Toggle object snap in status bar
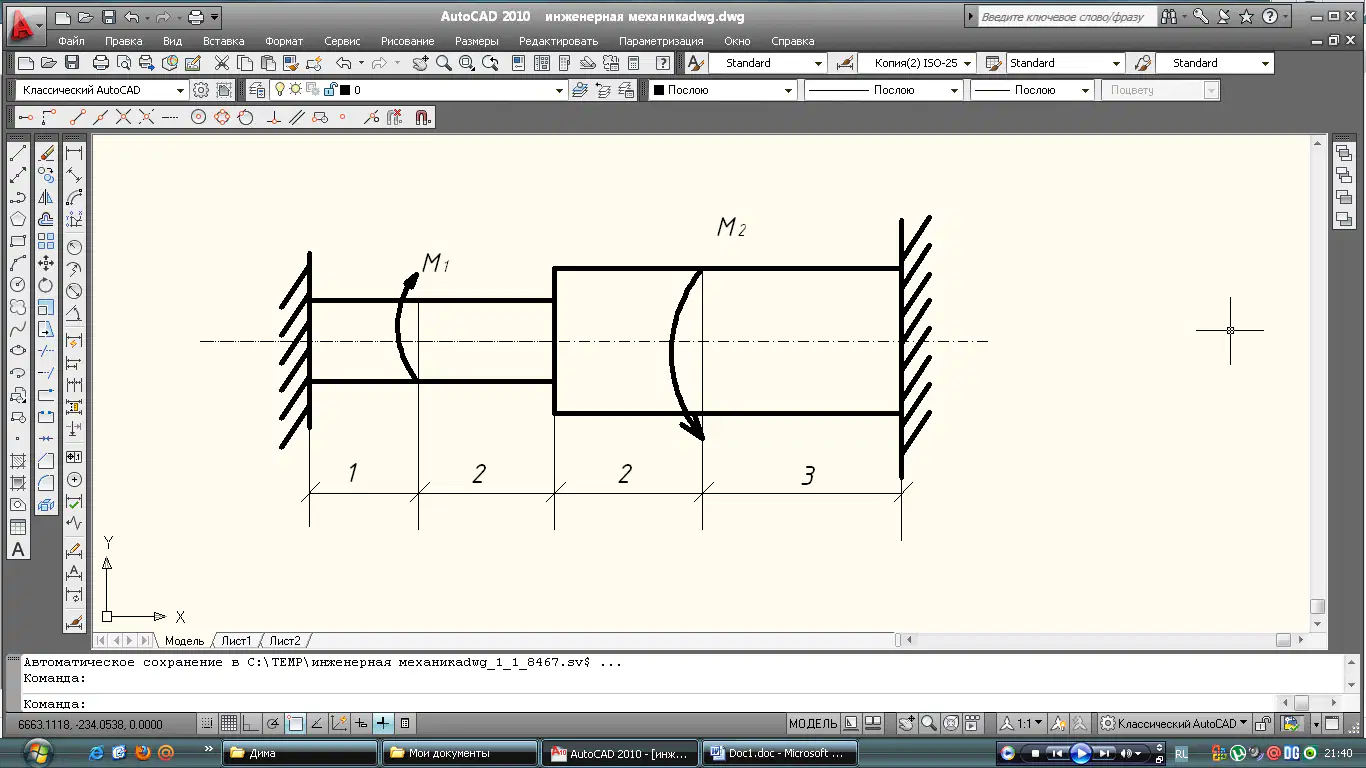The width and height of the screenshot is (1366, 768). [295, 723]
